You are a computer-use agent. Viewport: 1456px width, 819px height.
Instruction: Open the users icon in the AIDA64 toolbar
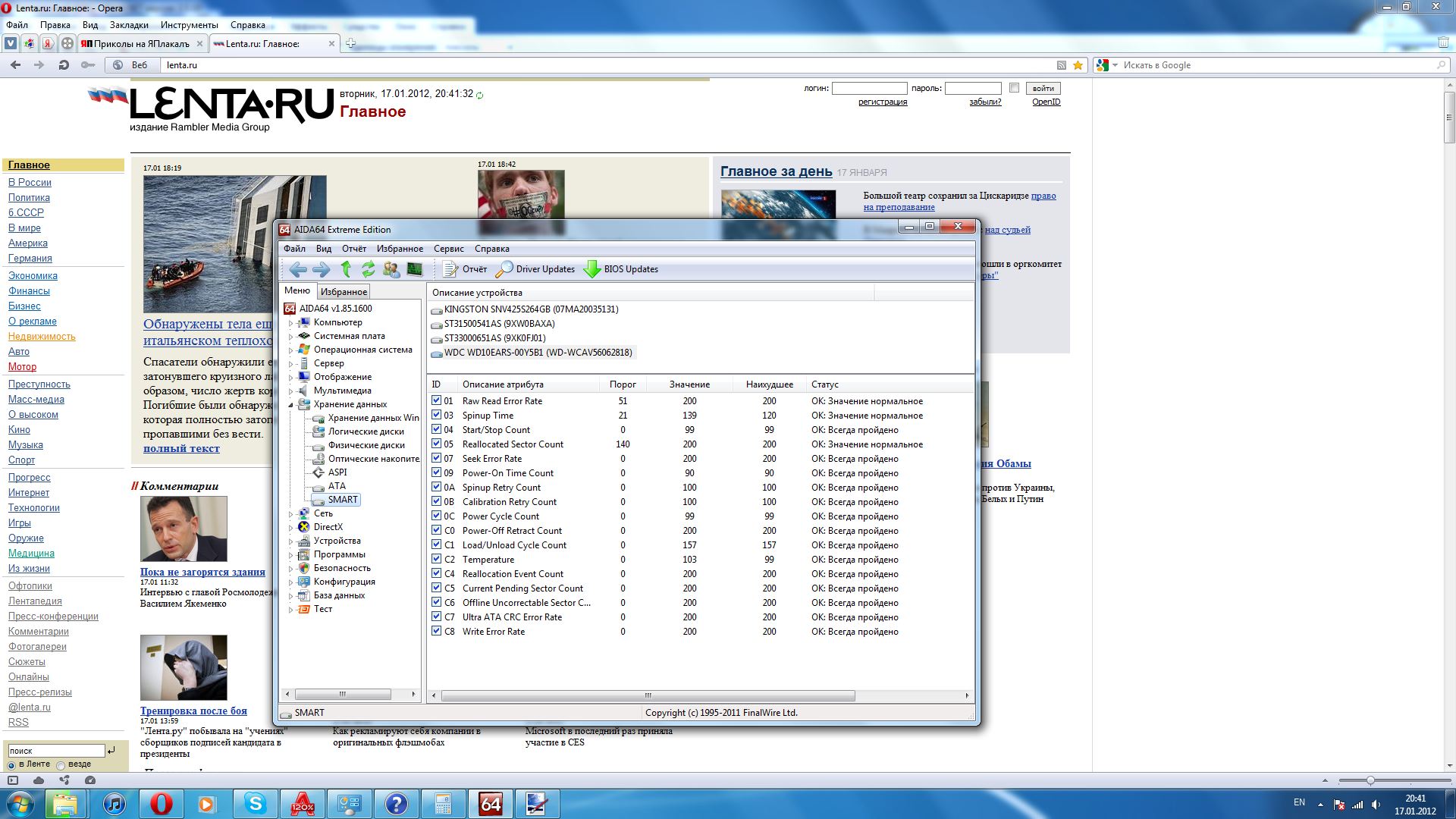[x=391, y=269]
